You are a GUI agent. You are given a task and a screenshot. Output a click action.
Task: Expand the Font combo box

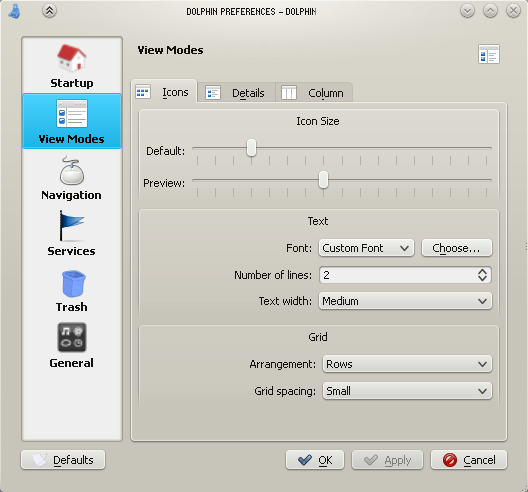pos(366,248)
